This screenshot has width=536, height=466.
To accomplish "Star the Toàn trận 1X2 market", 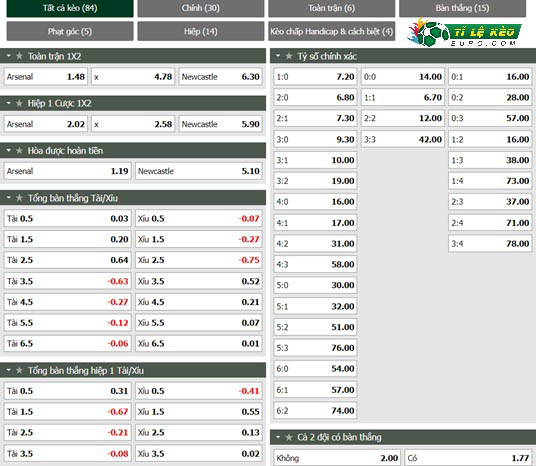I will pyautogui.click(x=19, y=56).
